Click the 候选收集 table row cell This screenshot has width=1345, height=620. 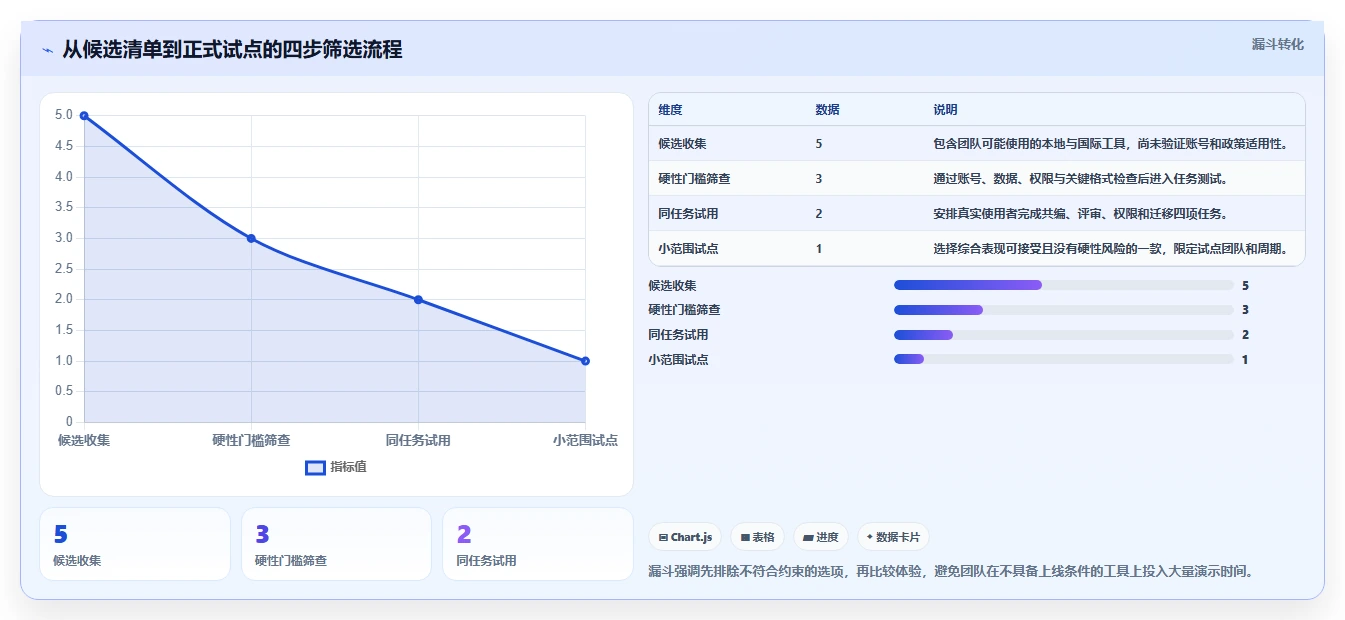click(682, 143)
